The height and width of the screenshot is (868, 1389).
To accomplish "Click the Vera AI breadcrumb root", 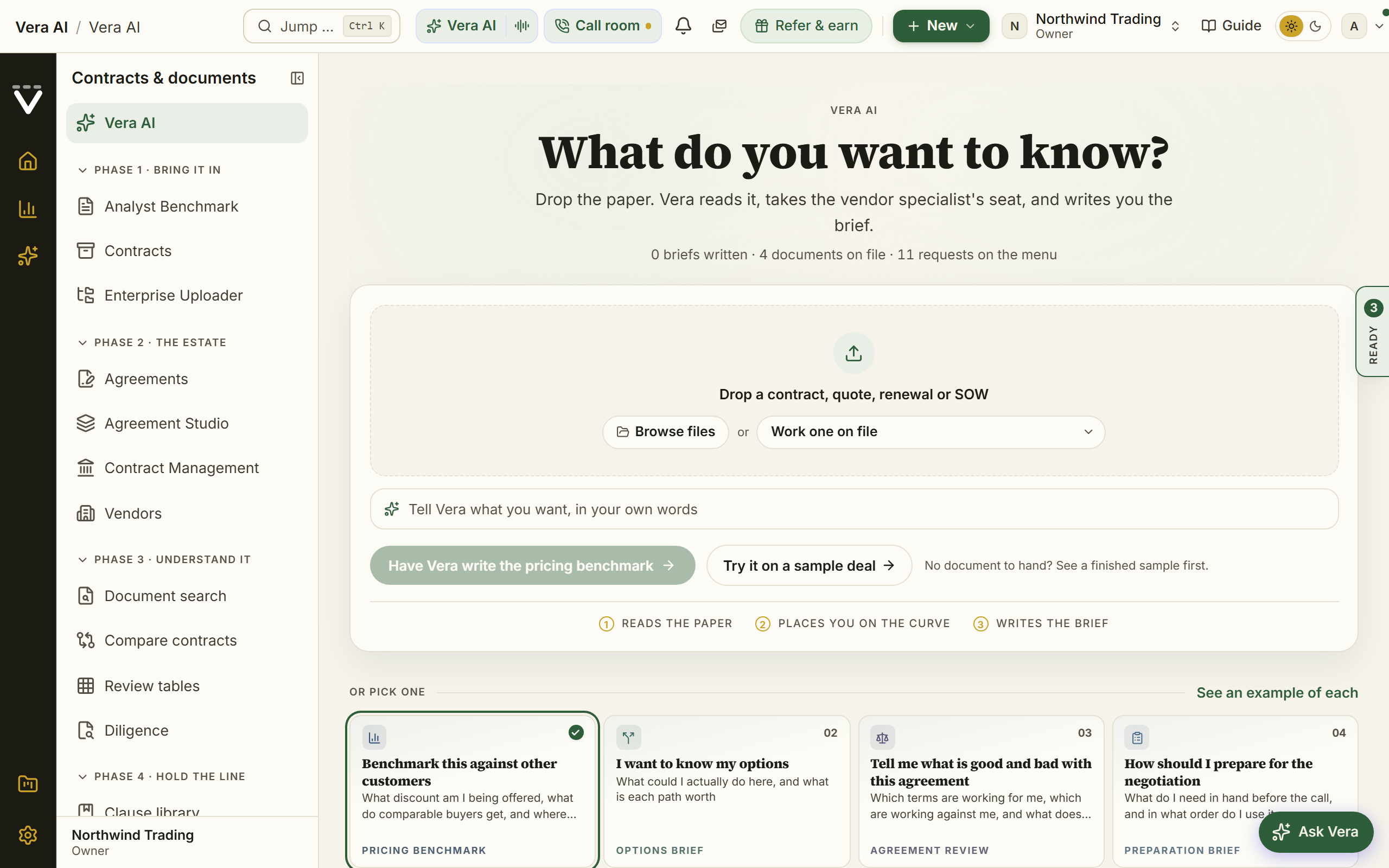I will tap(41, 27).
